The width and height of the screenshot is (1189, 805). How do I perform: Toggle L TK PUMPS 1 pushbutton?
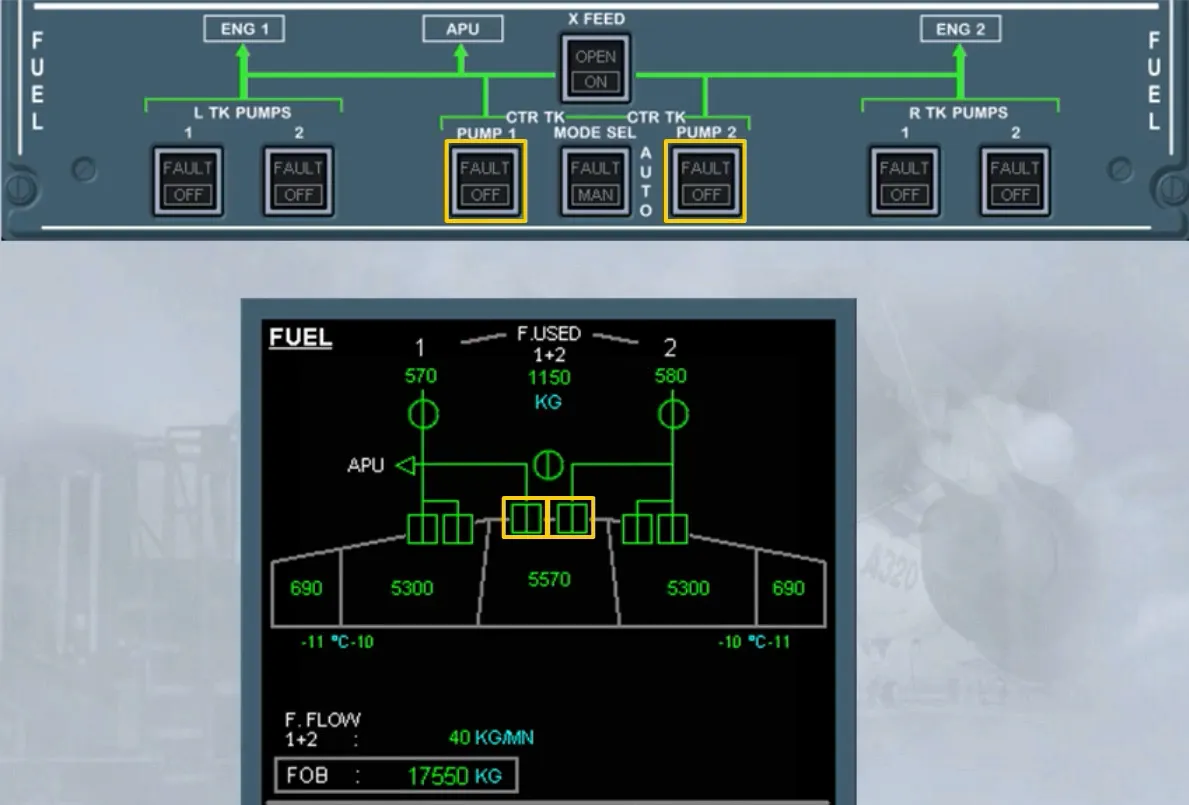[188, 181]
